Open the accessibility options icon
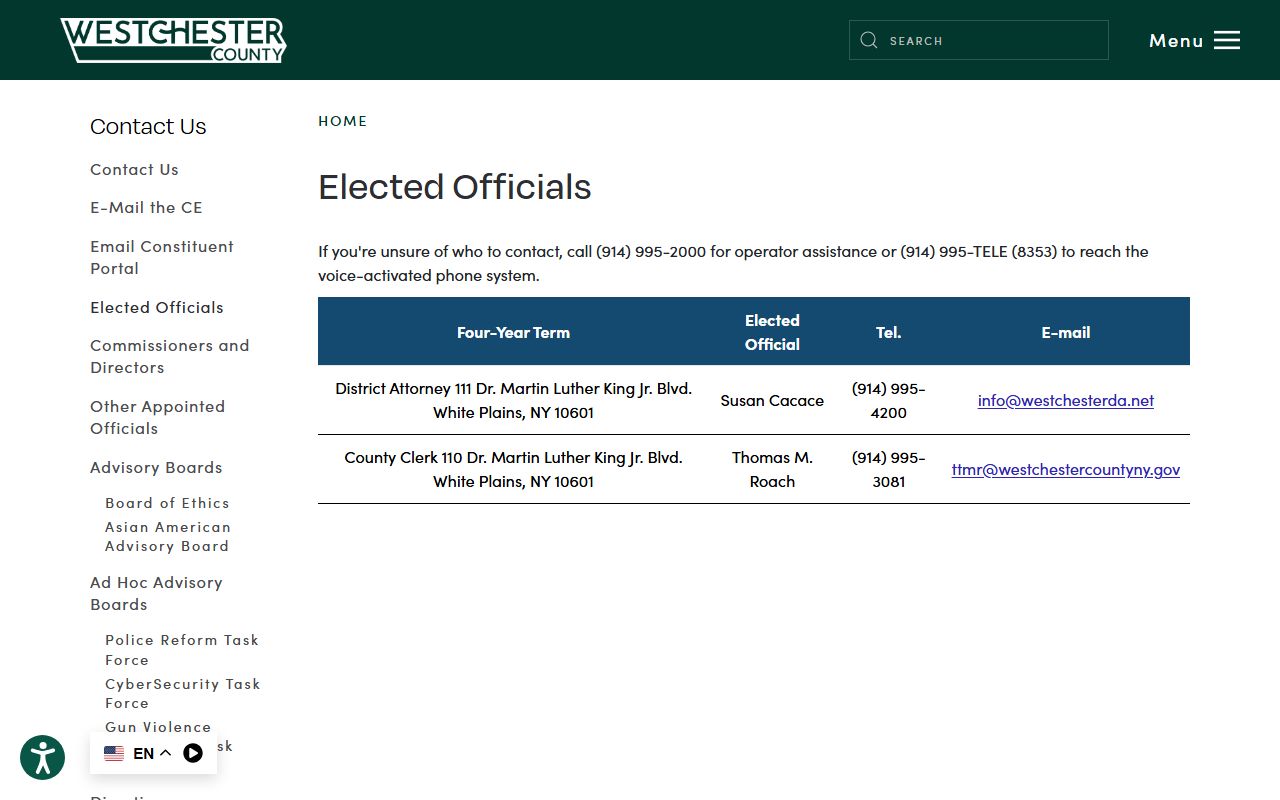 click(42, 757)
